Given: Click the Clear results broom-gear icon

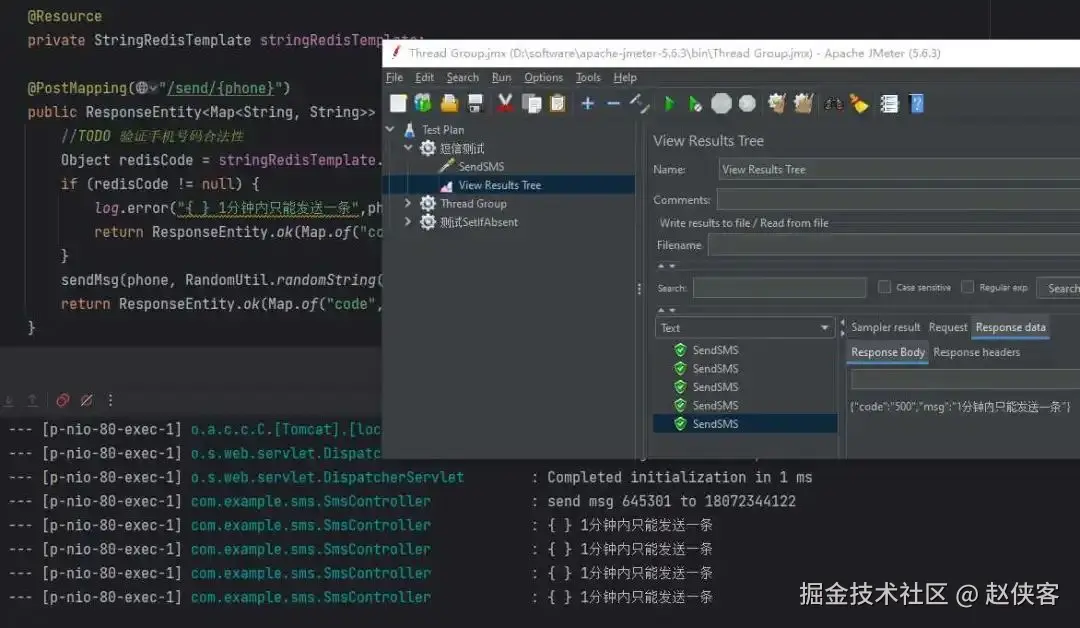Looking at the screenshot, I should click(x=777, y=103).
